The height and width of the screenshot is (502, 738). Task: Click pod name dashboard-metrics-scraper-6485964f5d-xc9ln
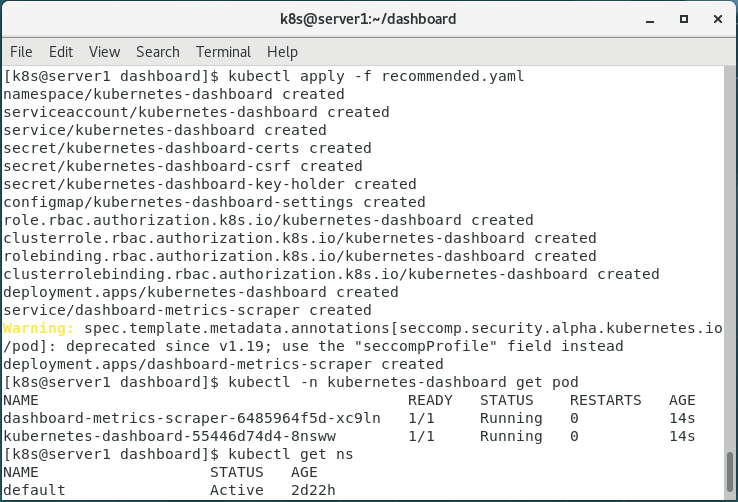(x=192, y=418)
